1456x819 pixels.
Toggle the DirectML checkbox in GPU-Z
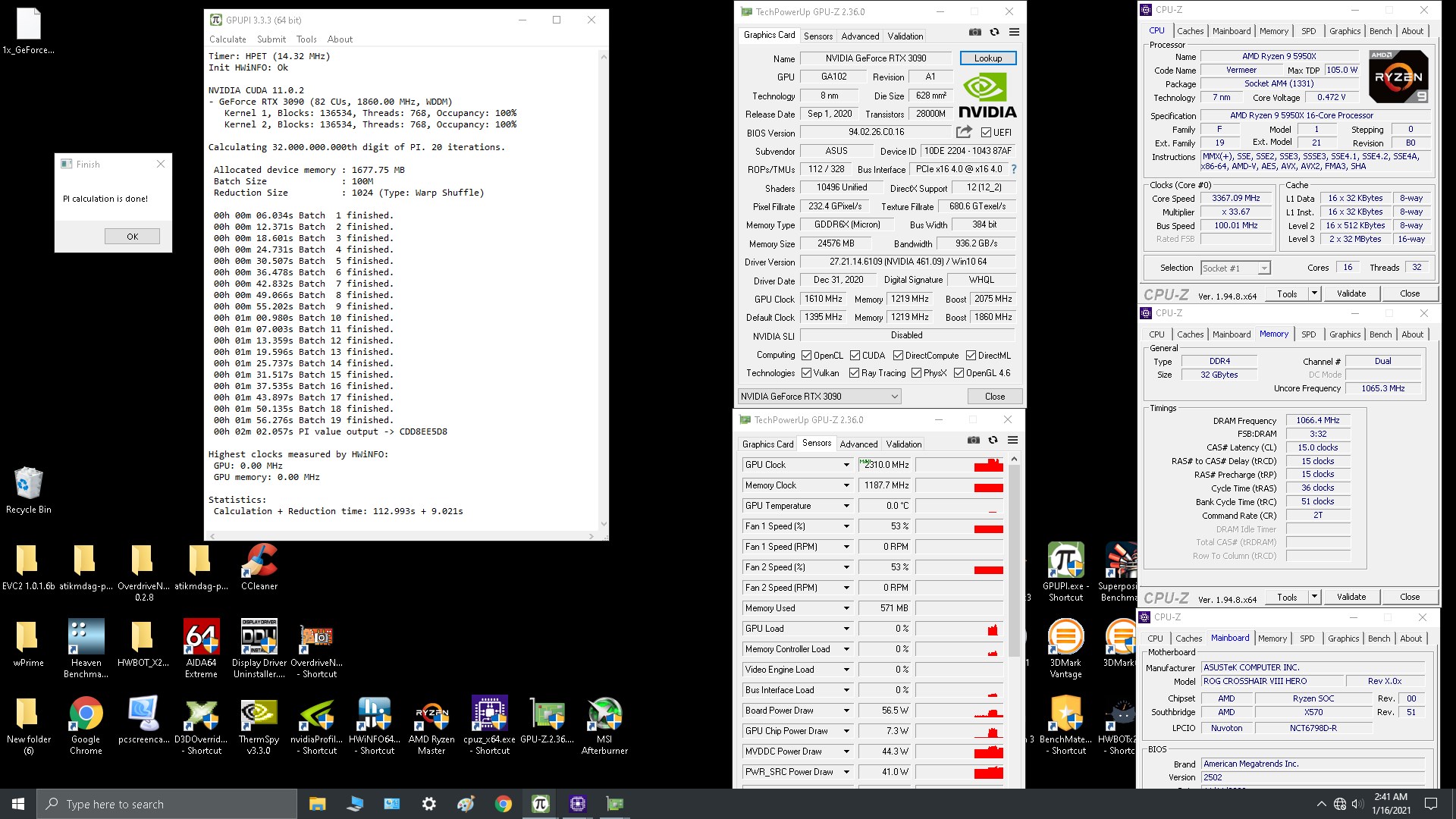pyautogui.click(x=971, y=356)
